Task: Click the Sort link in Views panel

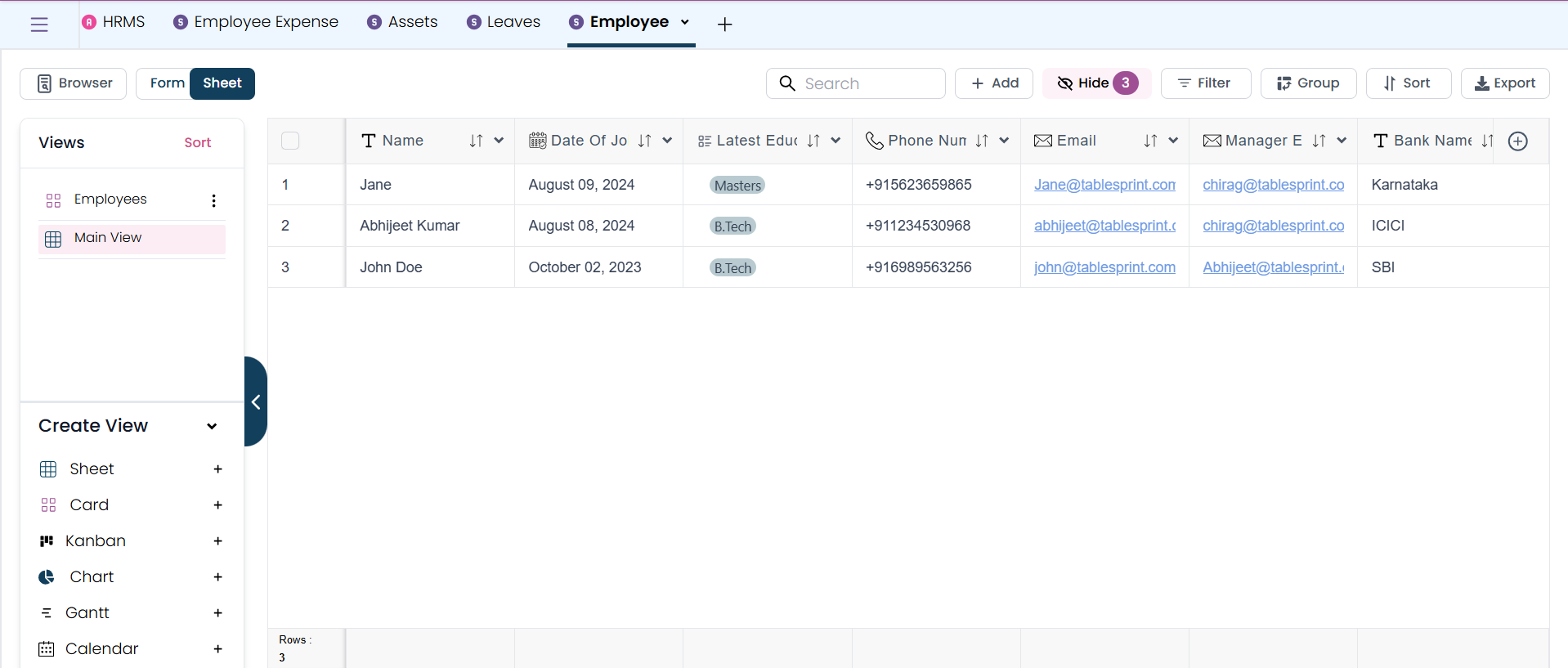Action: (197, 143)
